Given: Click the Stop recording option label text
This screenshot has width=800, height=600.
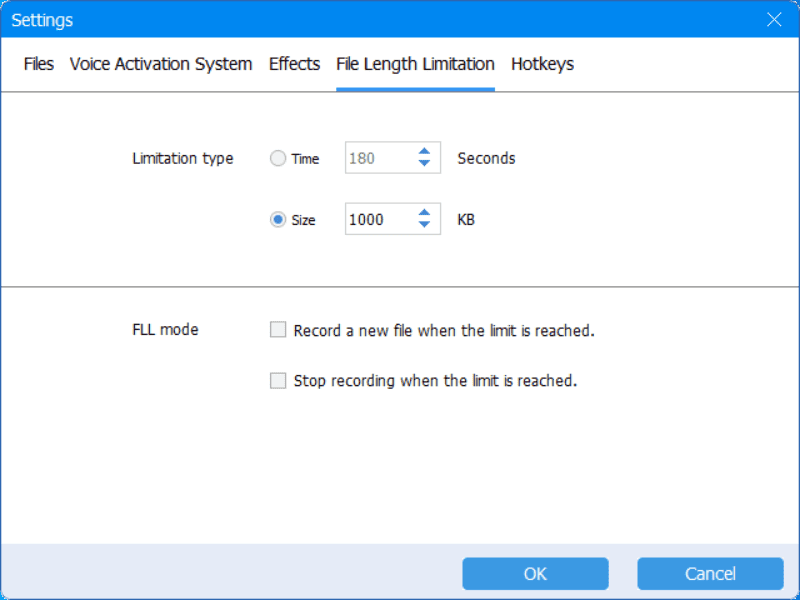Looking at the screenshot, I should point(435,381).
